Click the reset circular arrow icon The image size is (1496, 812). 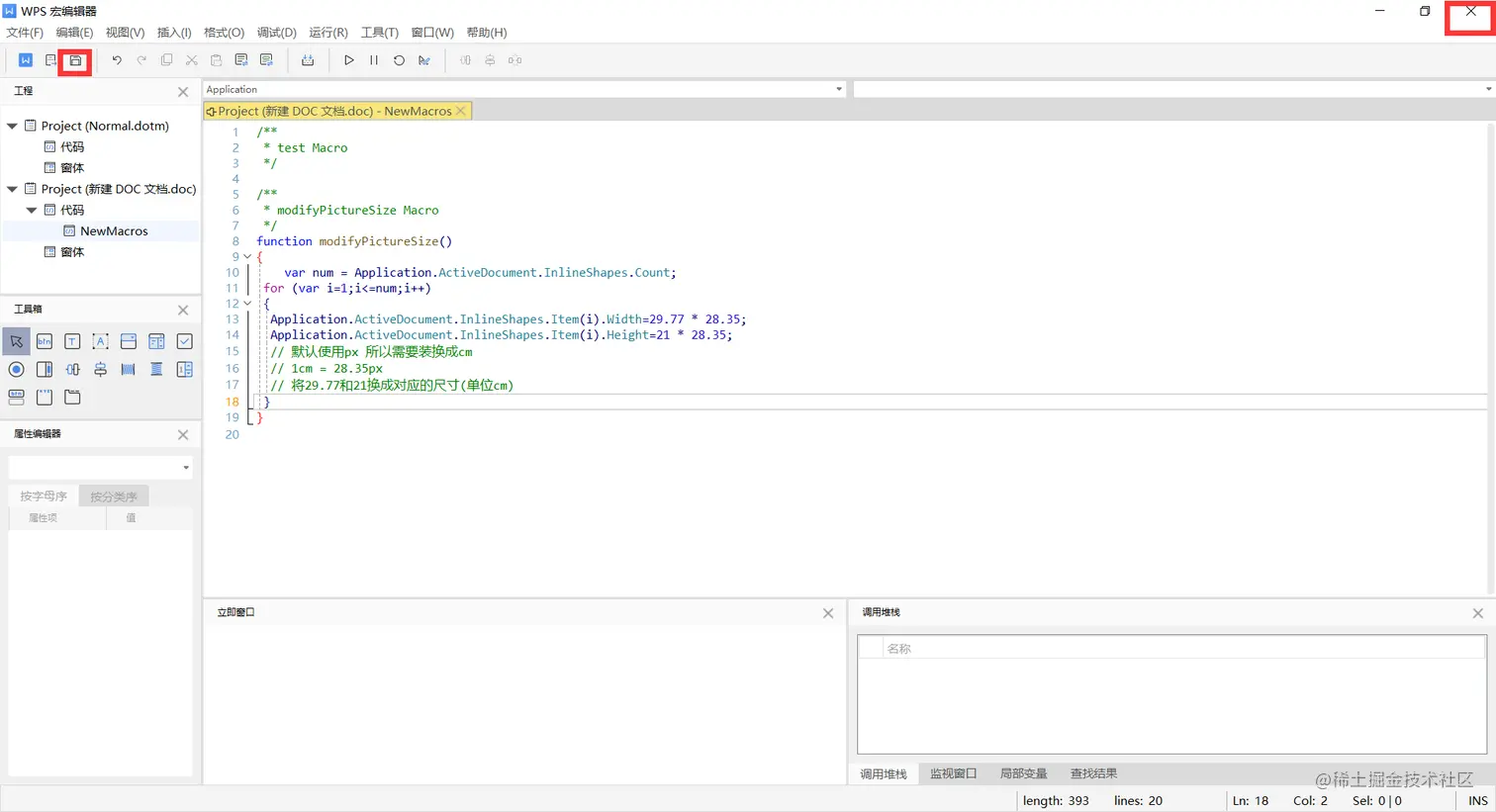click(399, 60)
